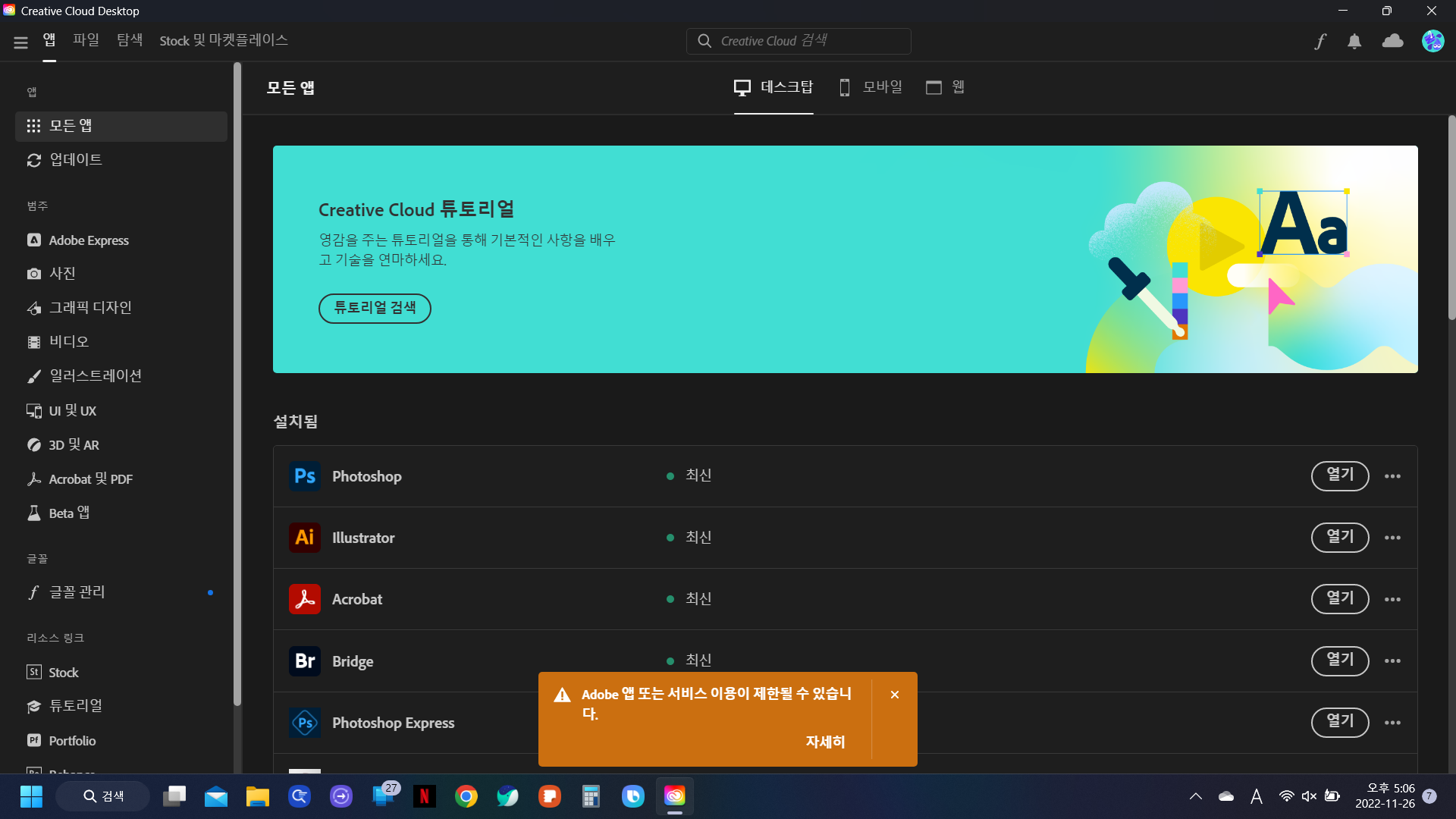Click the Photoshop app icon
The width and height of the screenshot is (1456, 819).
point(304,475)
